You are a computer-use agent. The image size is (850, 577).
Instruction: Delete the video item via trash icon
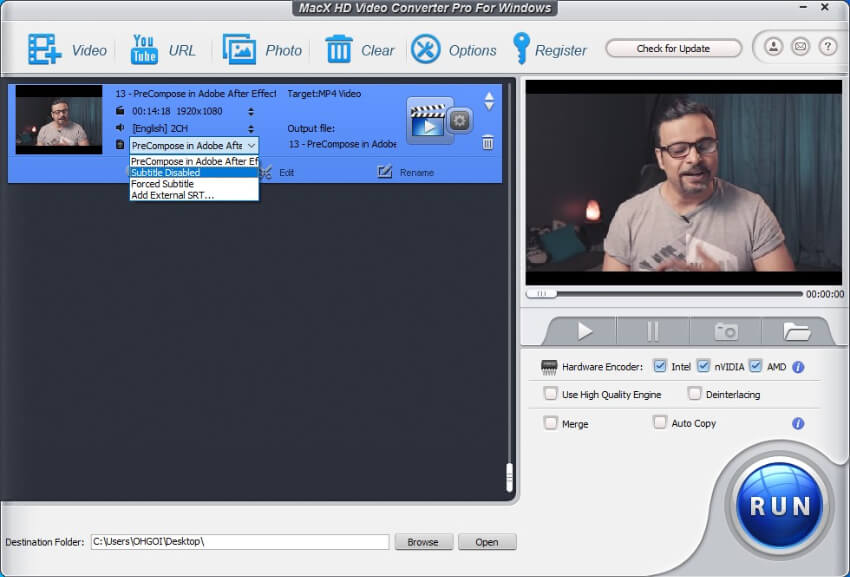click(488, 143)
